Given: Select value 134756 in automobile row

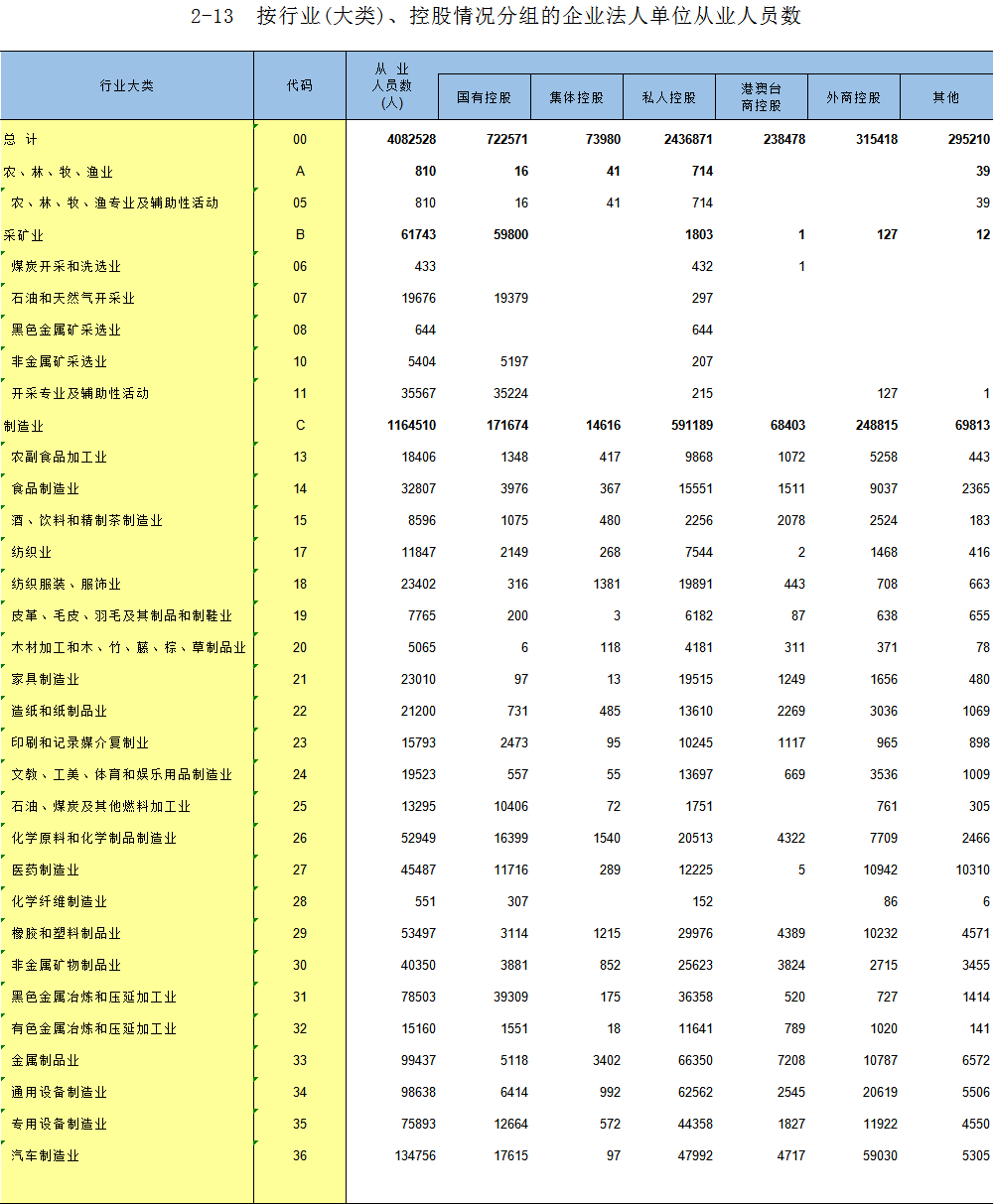Looking at the screenshot, I should [x=414, y=1156].
